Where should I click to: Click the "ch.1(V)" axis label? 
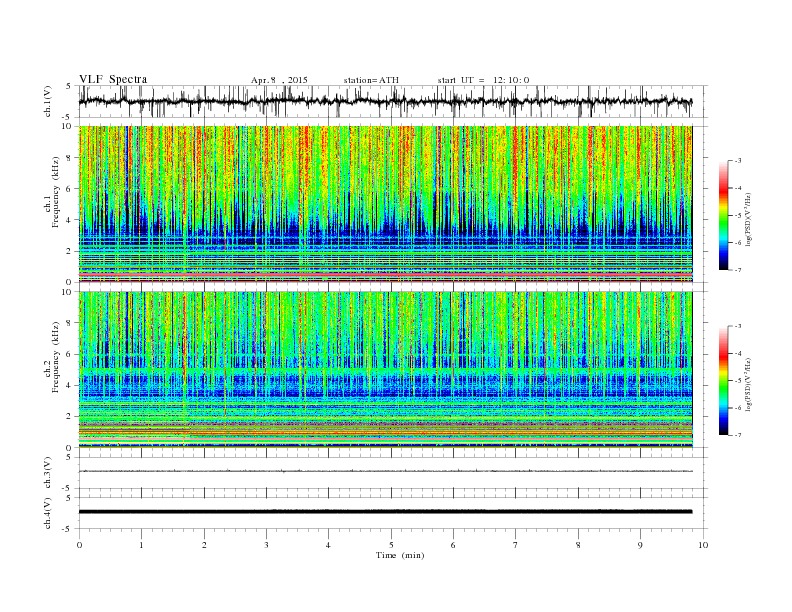pyautogui.click(x=48, y=102)
